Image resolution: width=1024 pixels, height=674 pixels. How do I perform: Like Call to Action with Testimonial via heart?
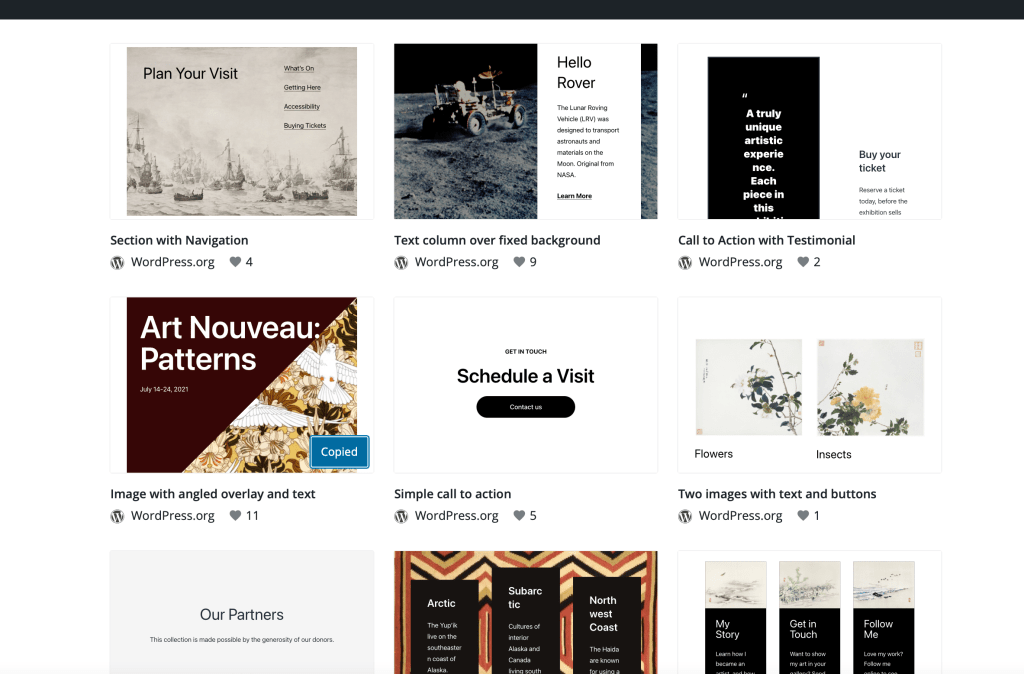803,262
